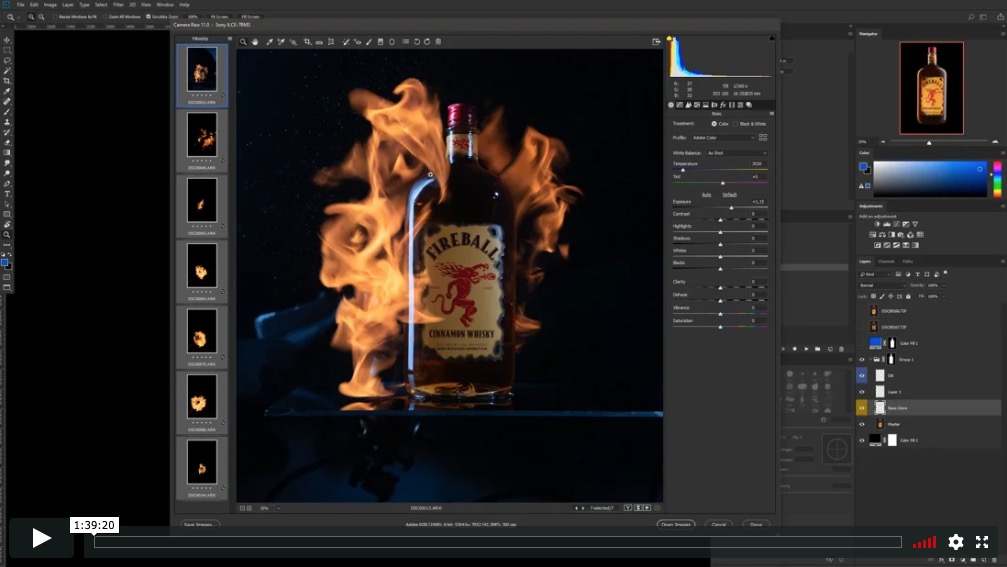Click the Open Images button

click(x=676, y=525)
